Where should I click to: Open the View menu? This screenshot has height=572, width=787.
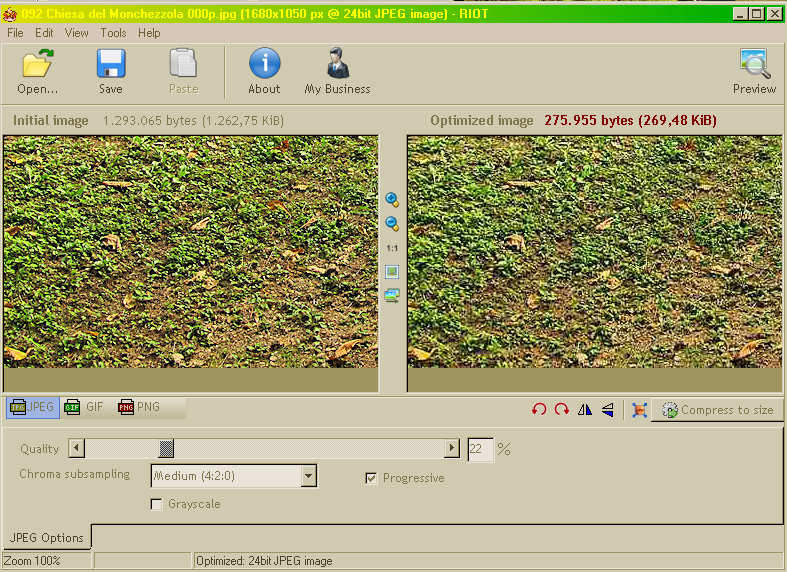[x=76, y=33]
